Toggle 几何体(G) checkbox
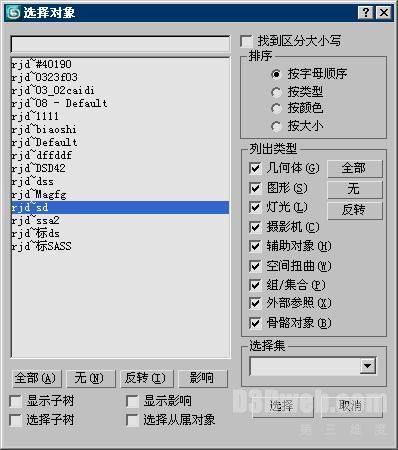Image resolution: width=398 pixels, height=450 pixels. tap(255, 168)
